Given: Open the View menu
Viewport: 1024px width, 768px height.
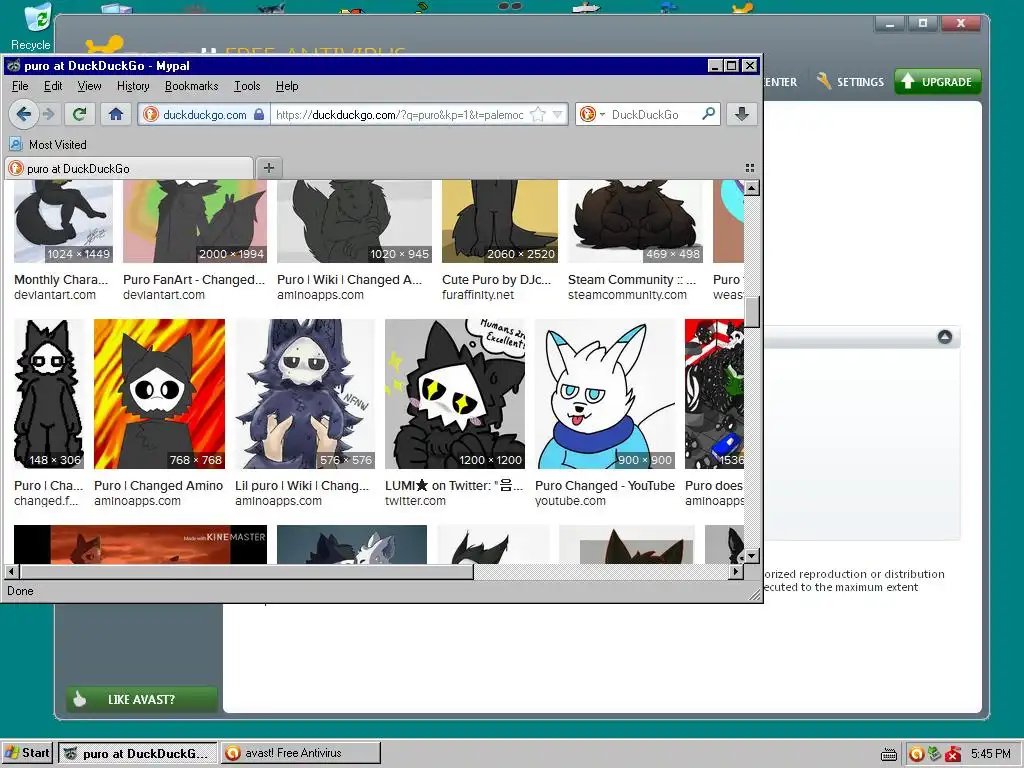Looking at the screenshot, I should coord(89,86).
